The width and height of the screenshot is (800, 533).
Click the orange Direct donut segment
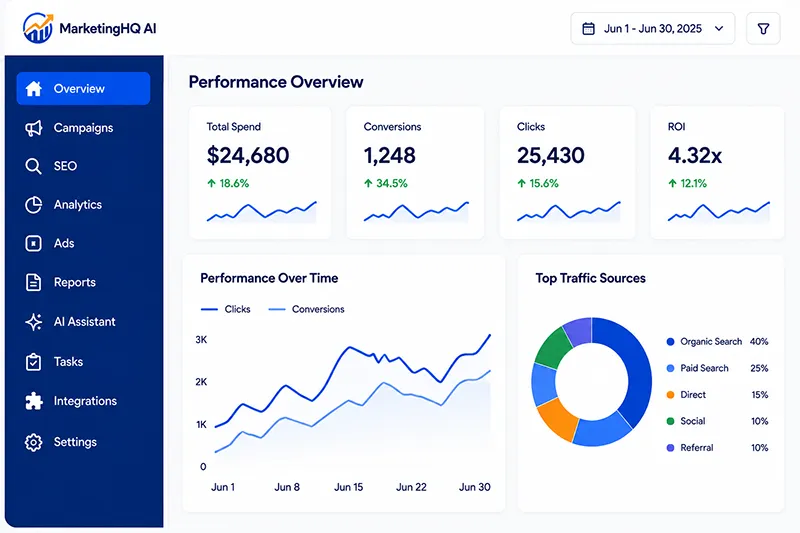(x=557, y=420)
